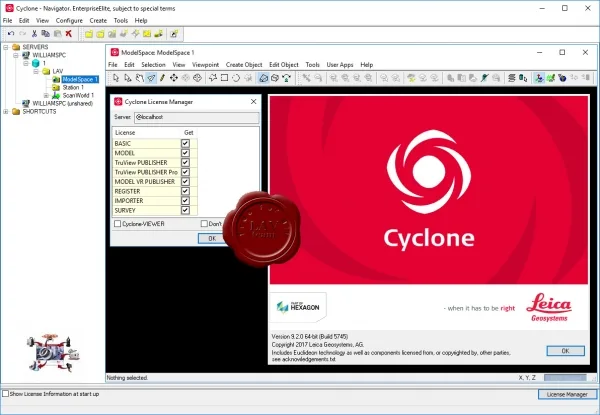Screen dimensions: 600x415
Task: Collapse the SERVERS tree node
Action: 6,47
